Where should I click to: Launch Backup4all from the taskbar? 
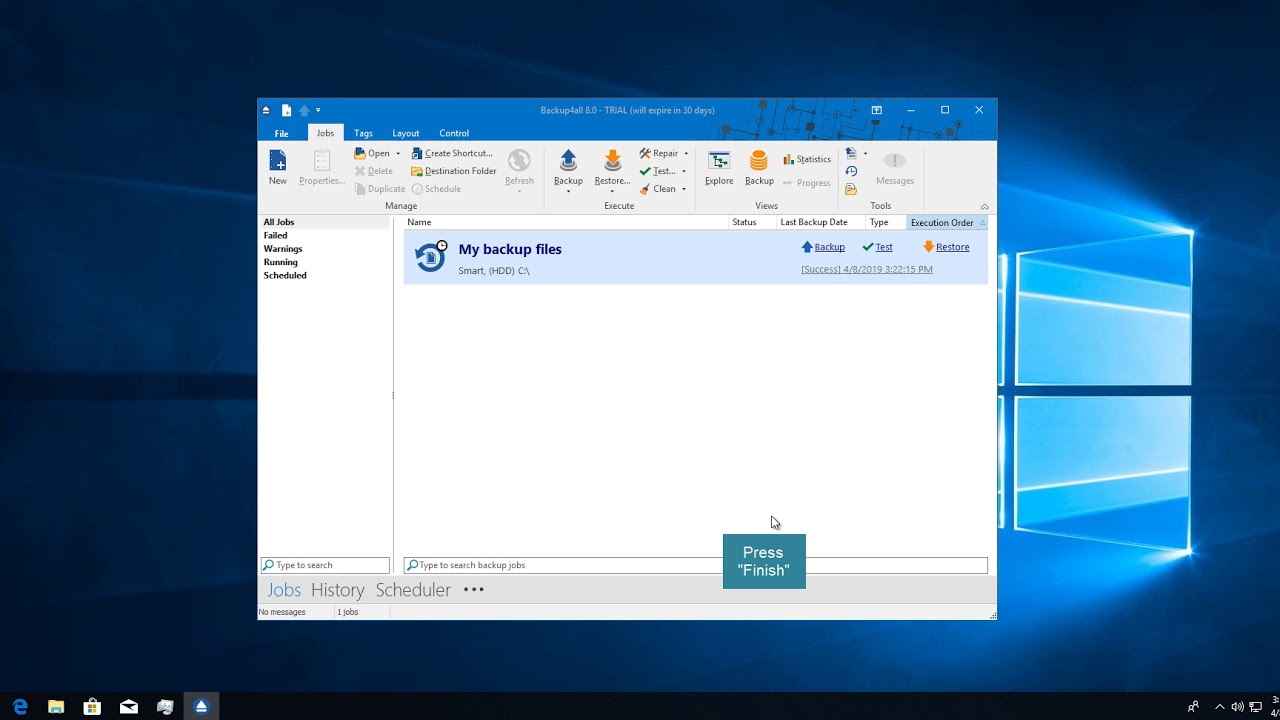pos(201,706)
